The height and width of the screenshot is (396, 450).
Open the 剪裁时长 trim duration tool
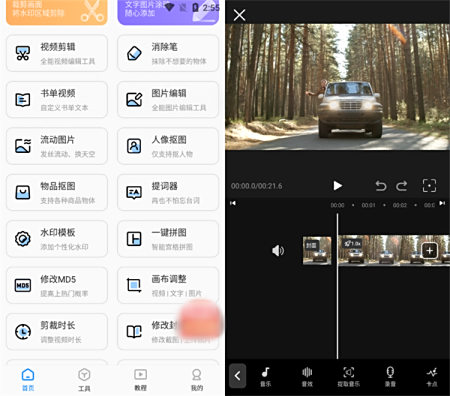[57, 332]
